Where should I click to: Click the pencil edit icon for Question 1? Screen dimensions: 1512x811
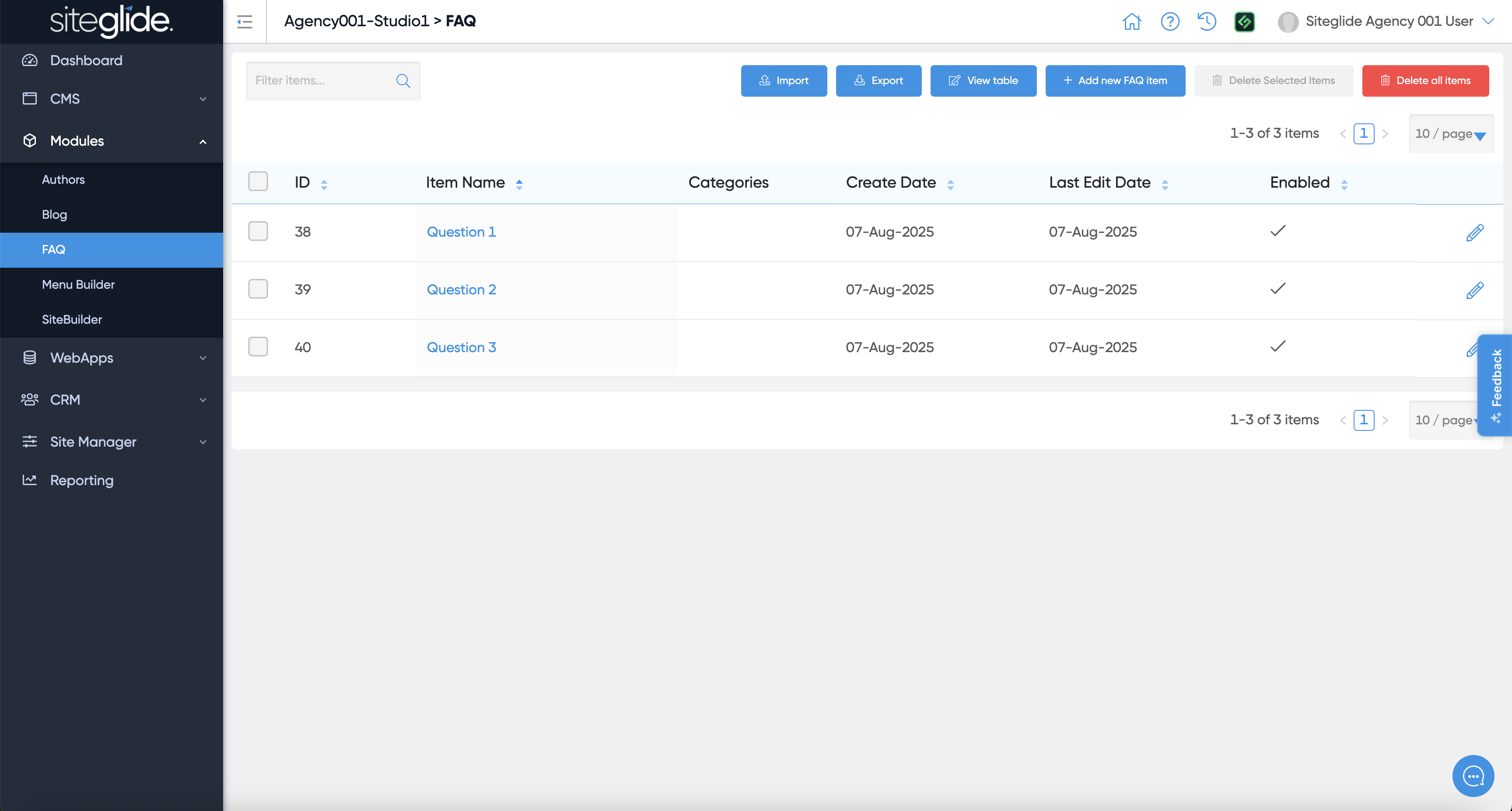pos(1474,232)
